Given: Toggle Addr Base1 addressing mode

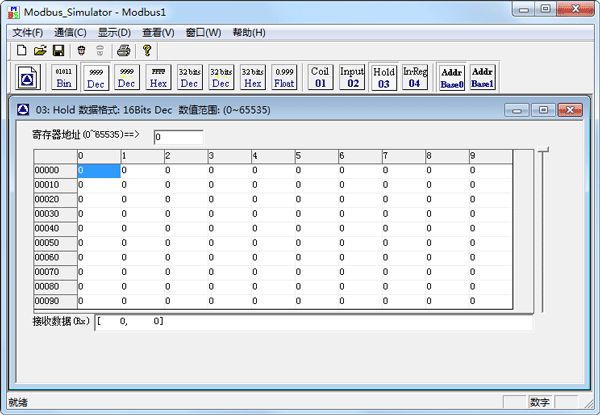Looking at the screenshot, I should pyautogui.click(x=482, y=77).
